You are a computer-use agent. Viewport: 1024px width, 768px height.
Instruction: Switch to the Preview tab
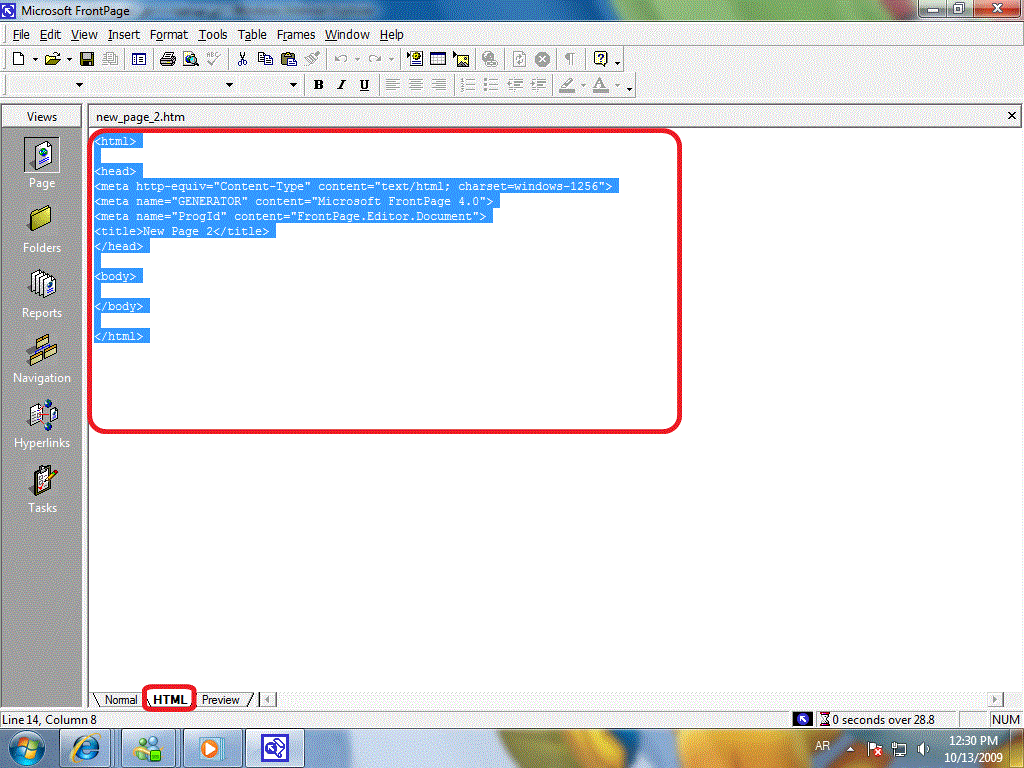[220, 700]
